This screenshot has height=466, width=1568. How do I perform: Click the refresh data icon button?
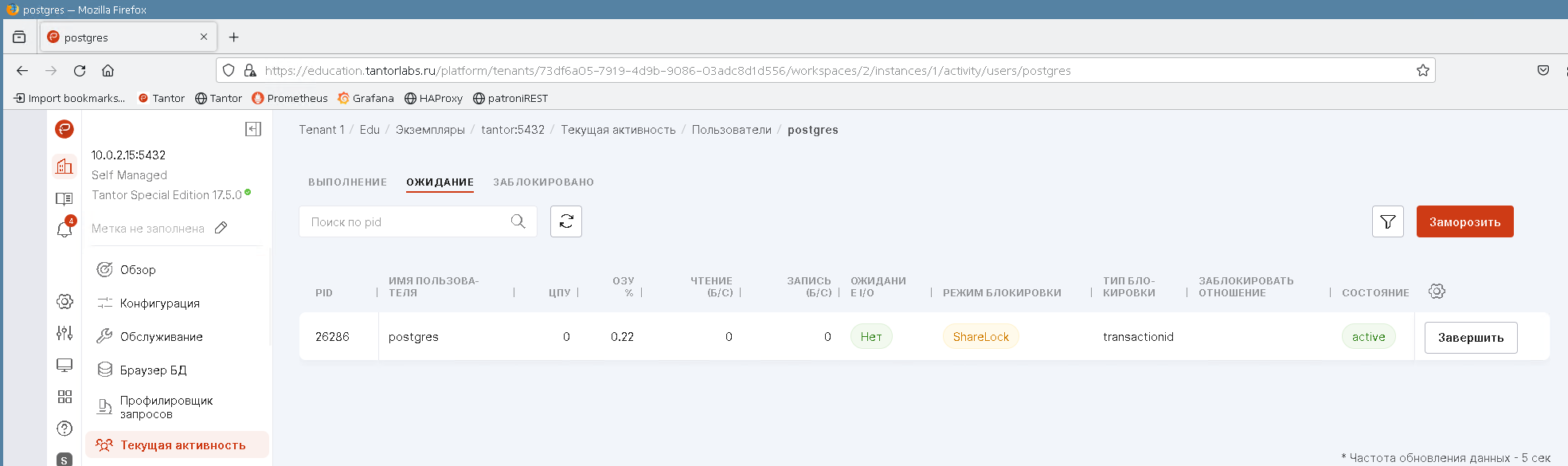point(565,221)
